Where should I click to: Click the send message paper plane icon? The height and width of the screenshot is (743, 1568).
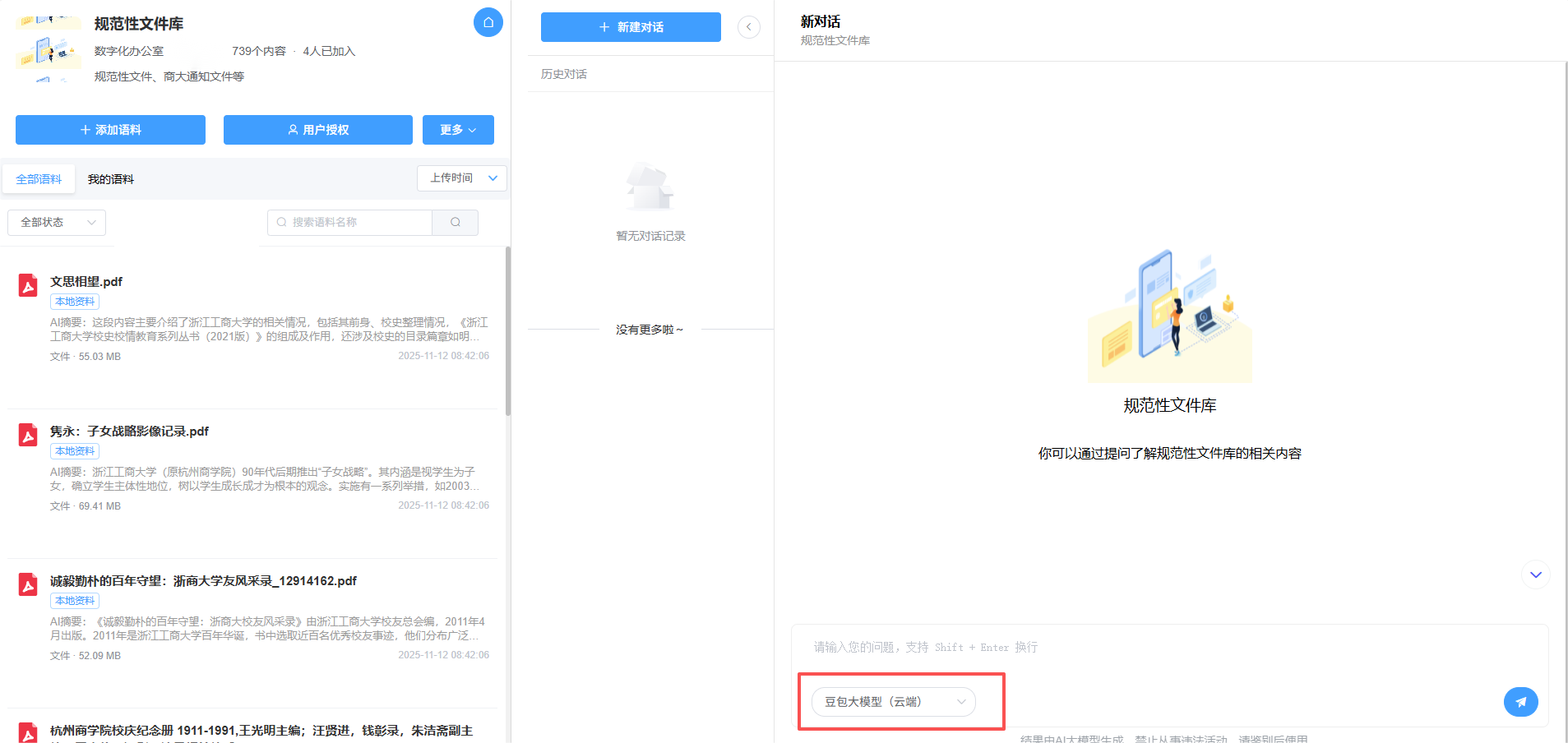[x=1520, y=702]
